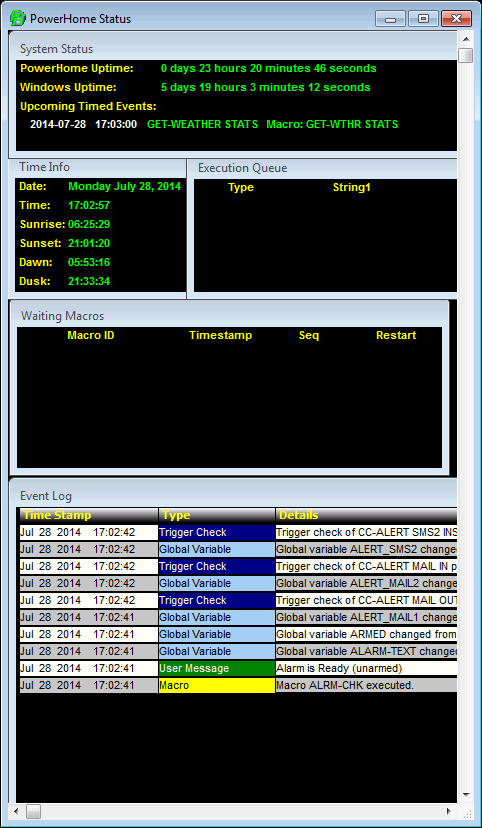Click the Restart column header
This screenshot has height=828, width=482.
pos(396,335)
